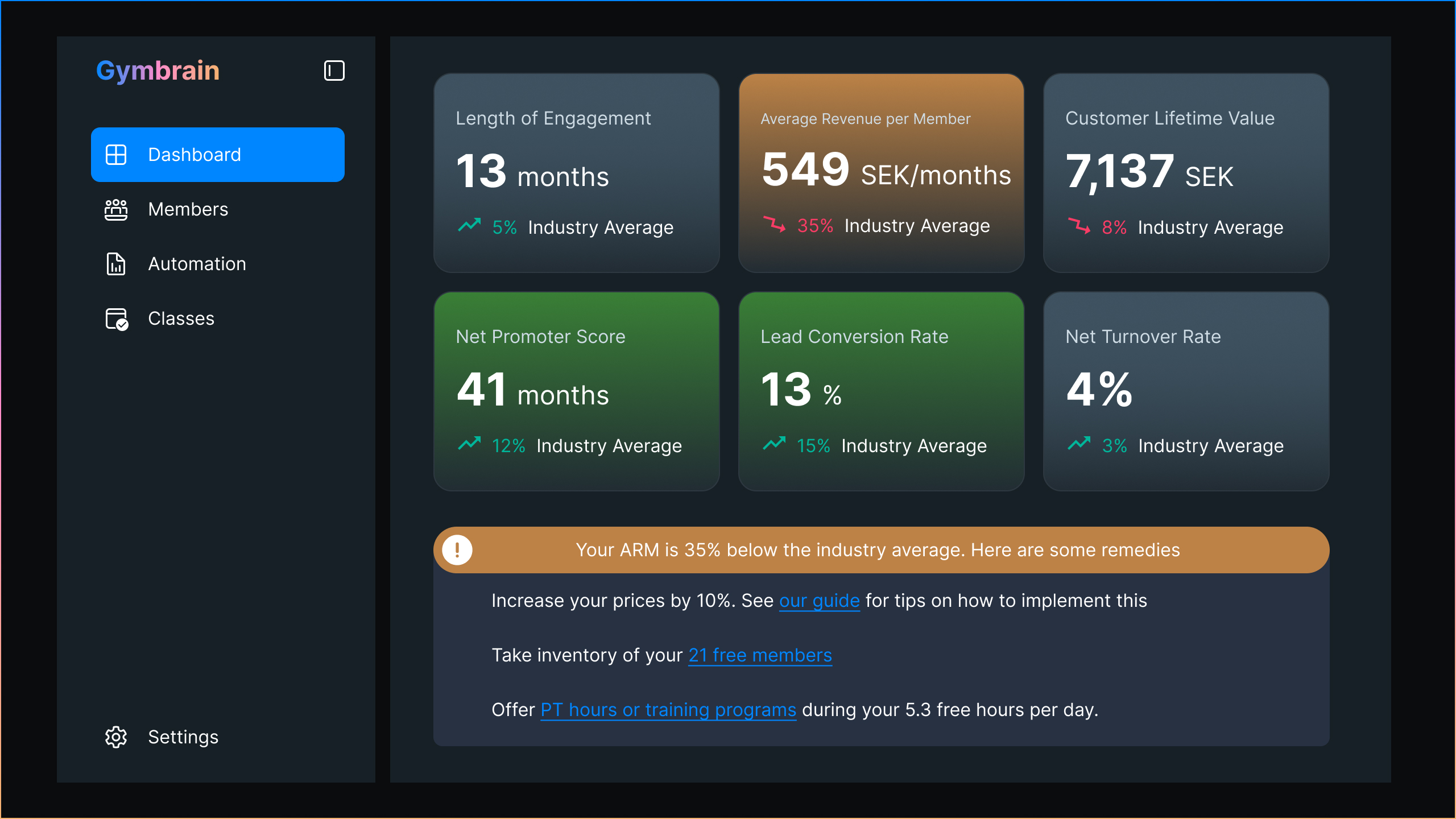1456x819 pixels.
Task: Click the green '3%' industry average figure
Action: click(x=1115, y=446)
